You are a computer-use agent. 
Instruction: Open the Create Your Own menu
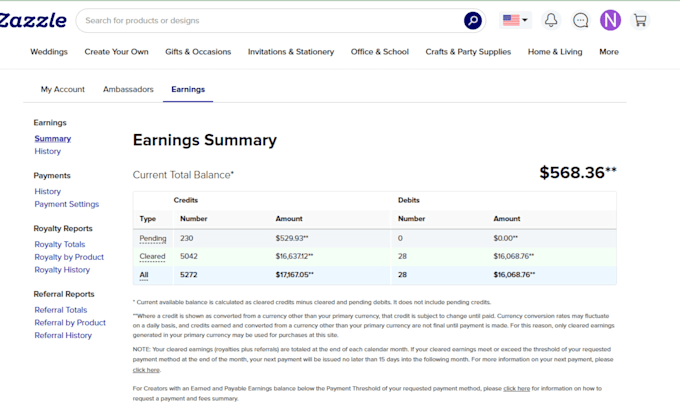coord(116,52)
